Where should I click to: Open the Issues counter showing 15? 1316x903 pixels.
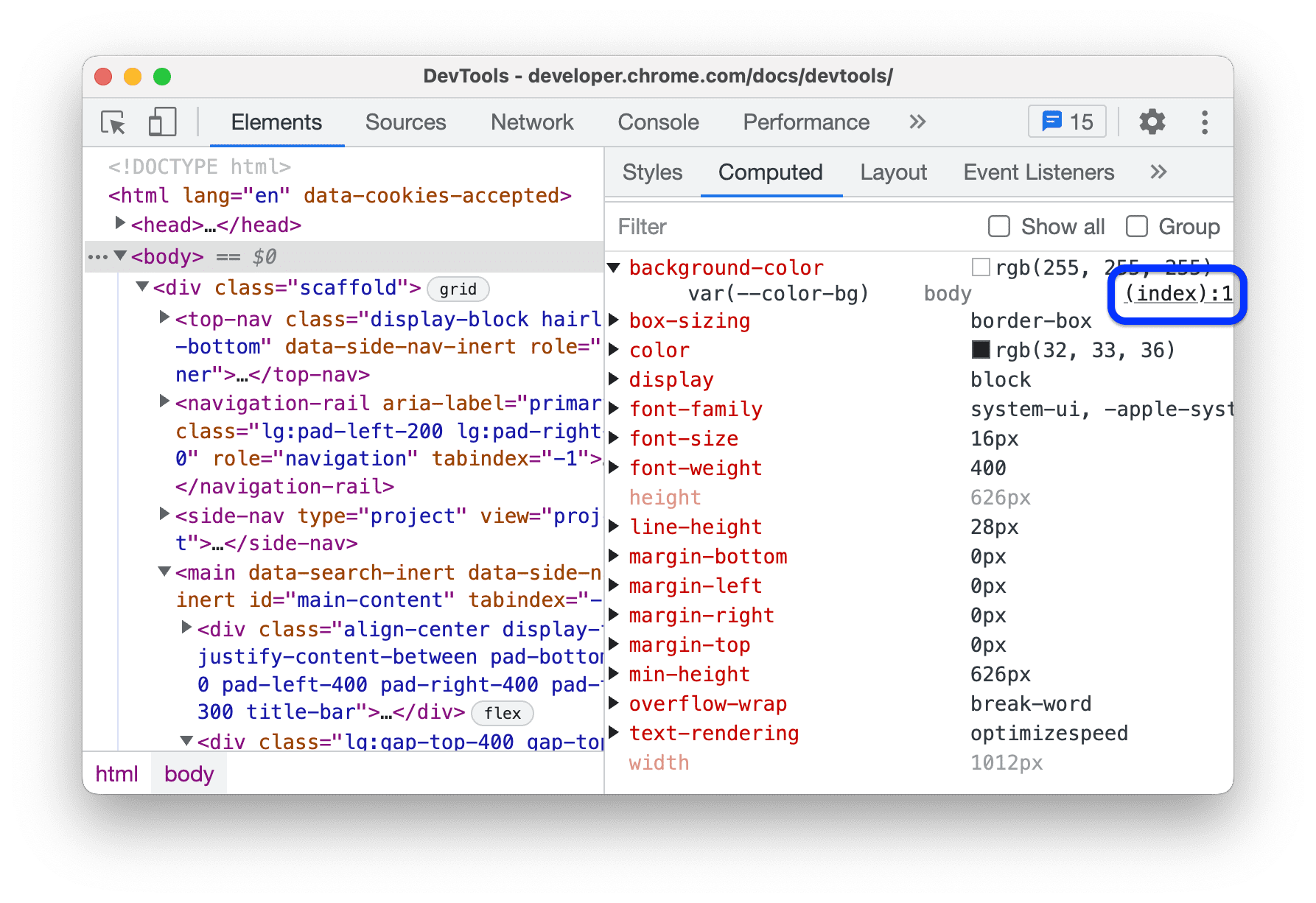click(x=1066, y=122)
